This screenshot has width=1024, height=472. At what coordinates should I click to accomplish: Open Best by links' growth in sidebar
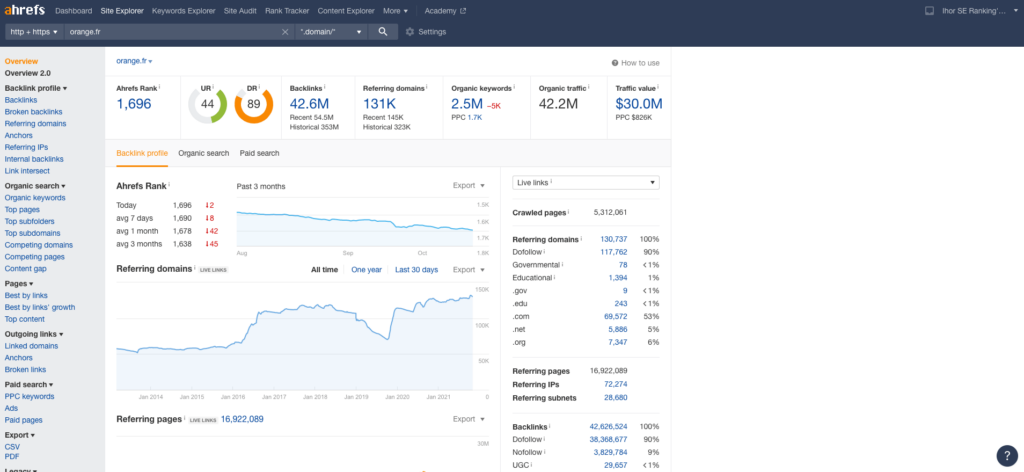coord(40,307)
